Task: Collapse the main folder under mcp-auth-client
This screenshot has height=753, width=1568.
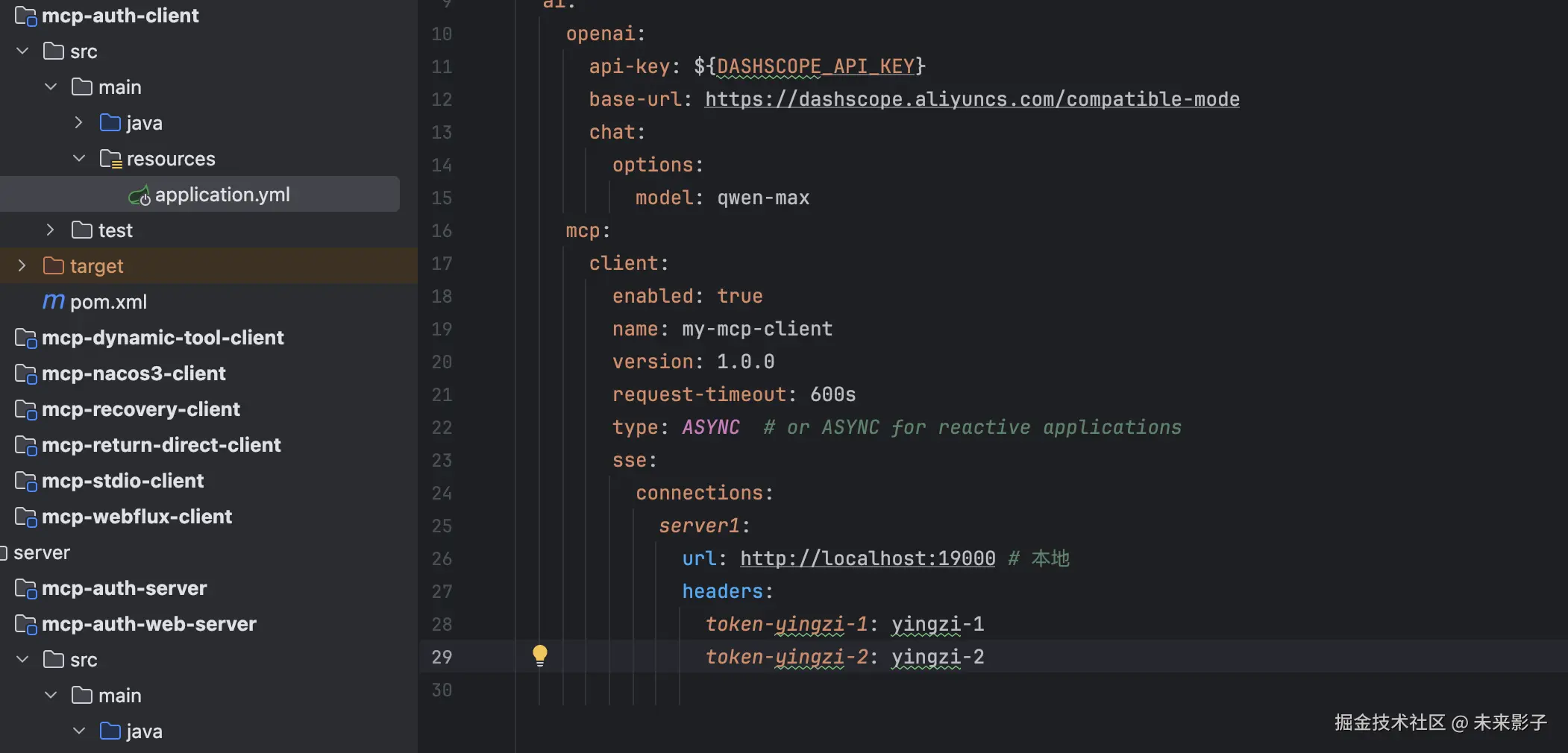Action: click(51, 87)
